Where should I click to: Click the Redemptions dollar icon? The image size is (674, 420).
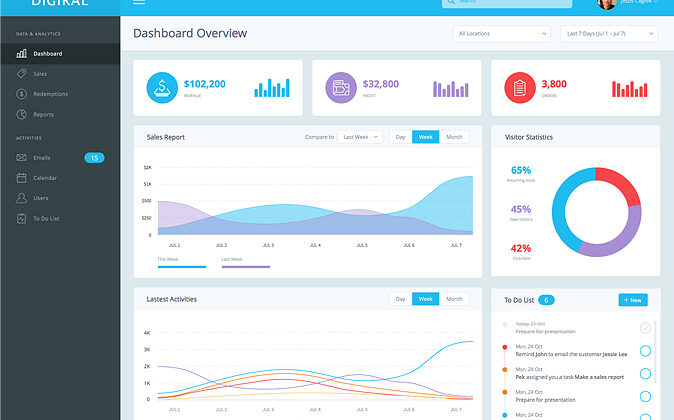coord(21,94)
